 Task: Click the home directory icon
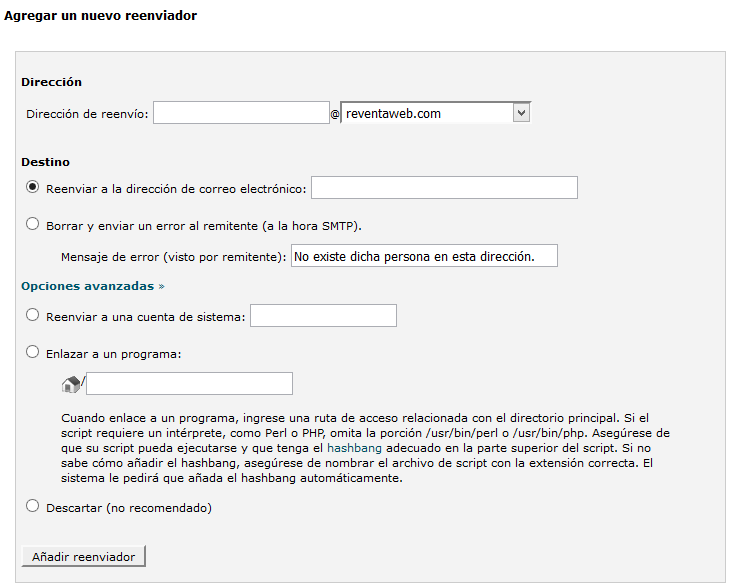70,383
